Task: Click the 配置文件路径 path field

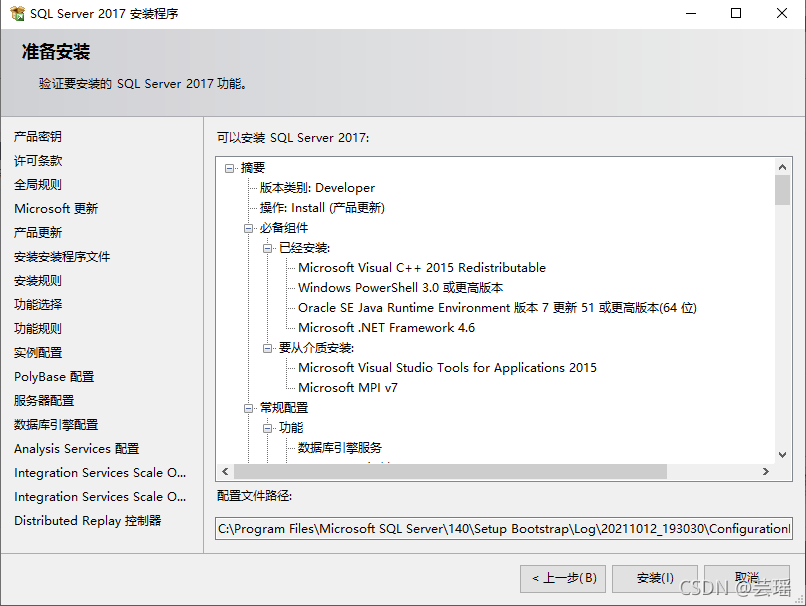Action: pyautogui.click(x=504, y=529)
